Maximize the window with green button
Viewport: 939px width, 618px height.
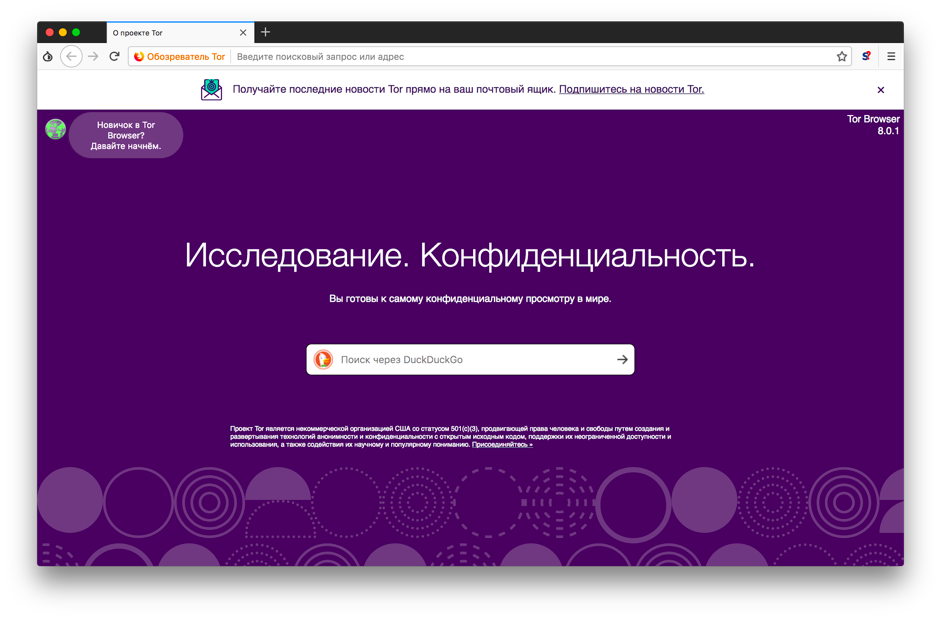[x=76, y=32]
